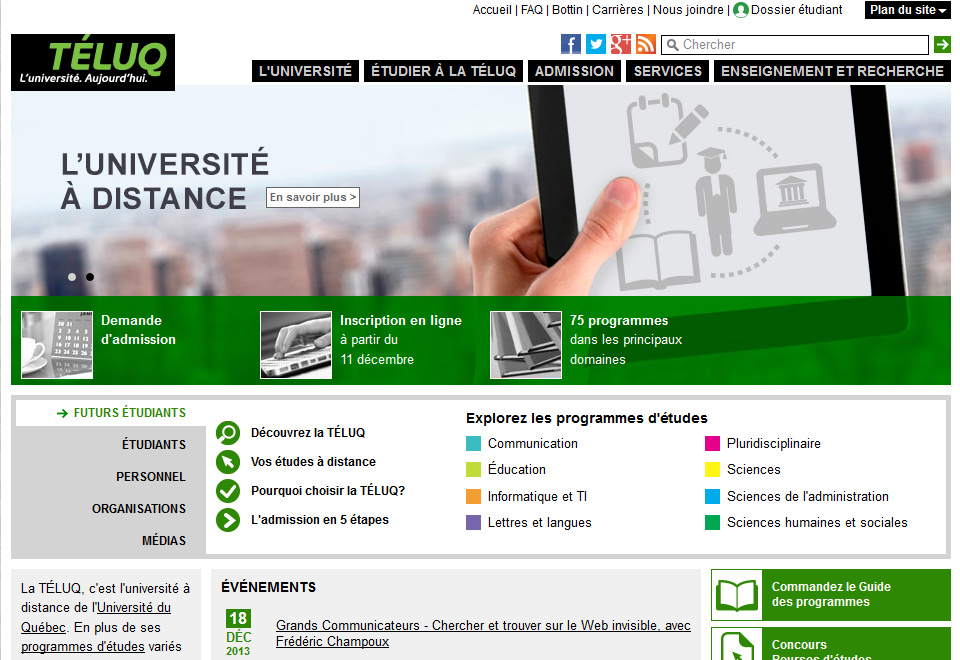Select the PERSONNEL tab
Image resolution: width=960 pixels, height=660 pixels.
point(151,476)
